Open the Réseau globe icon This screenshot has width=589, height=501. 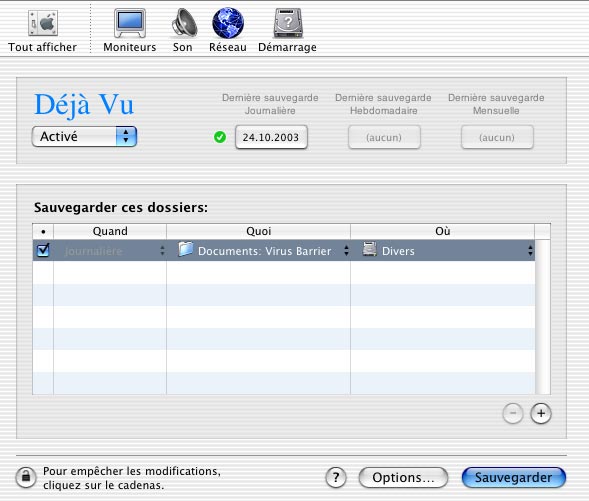[x=228, y=23]
